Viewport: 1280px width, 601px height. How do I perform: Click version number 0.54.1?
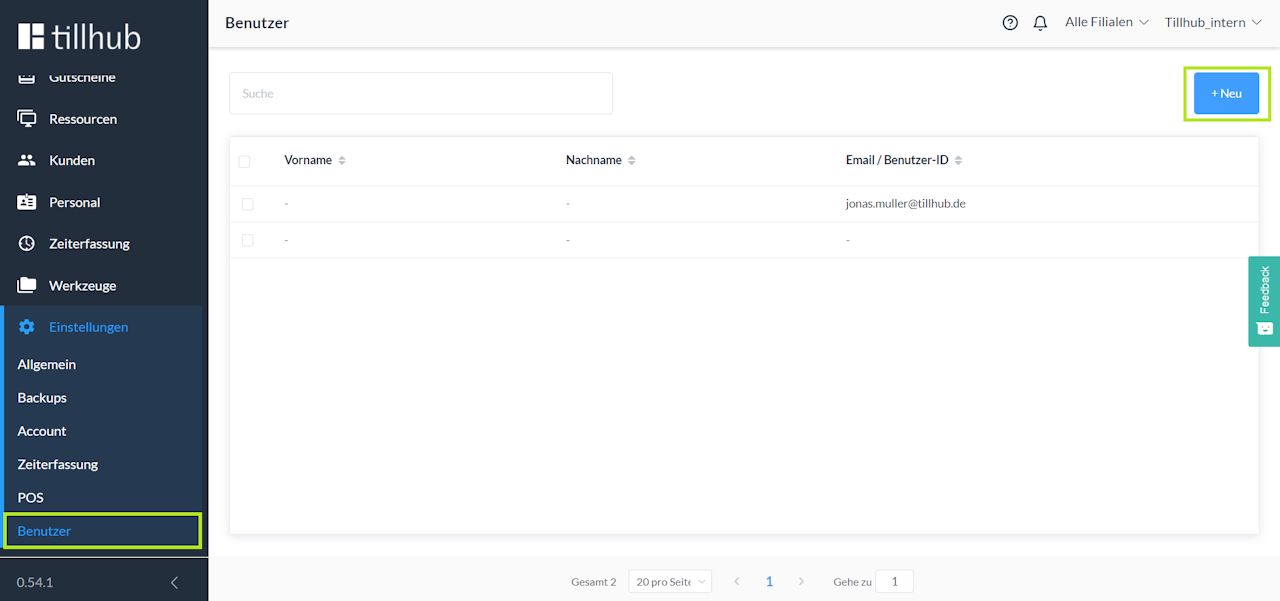(35, 581)
